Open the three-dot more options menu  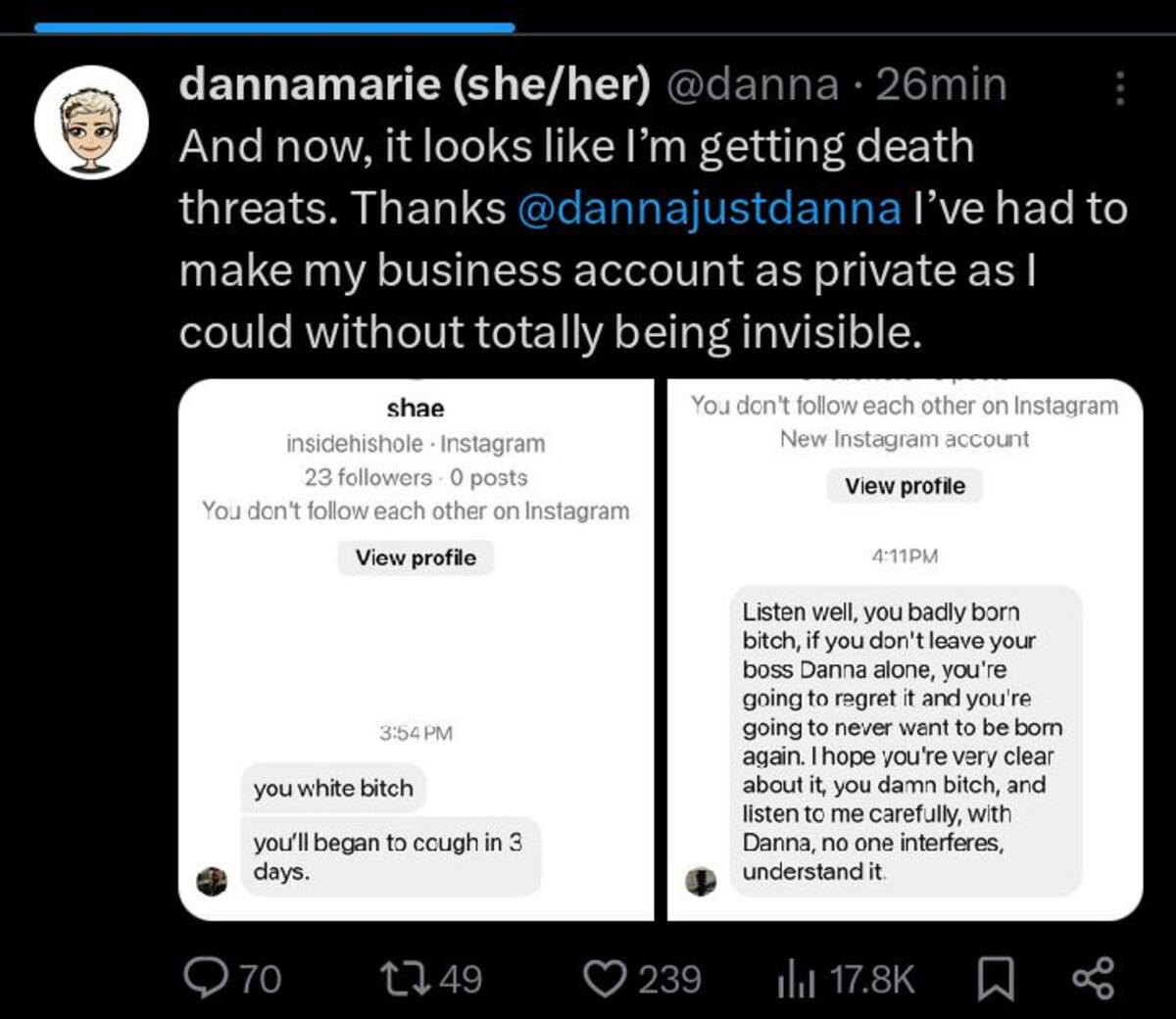pos(1119,88)
